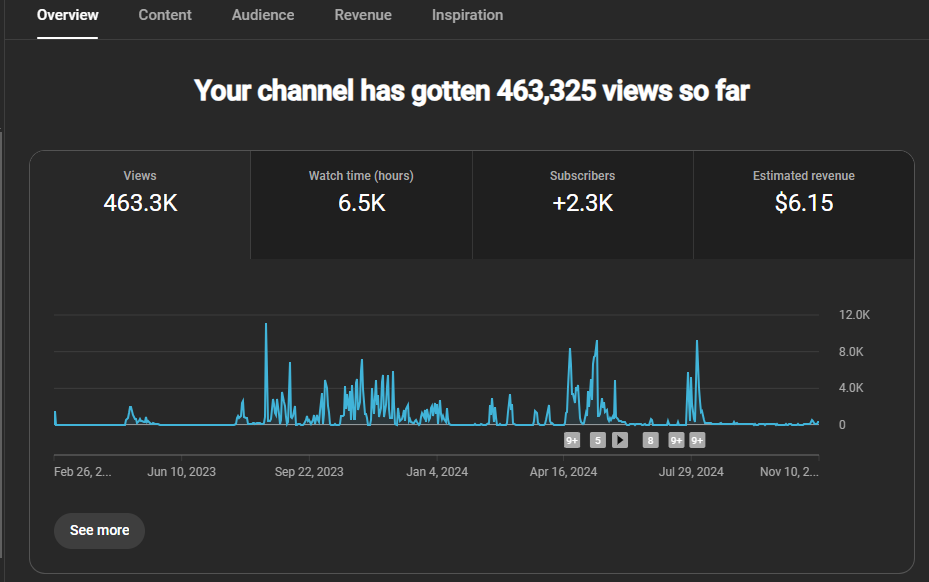This screenshot has height=582, width=929.
Task: Show the Watch time (hours) chart
Action: pyautogui.click(x=361, y=192)
